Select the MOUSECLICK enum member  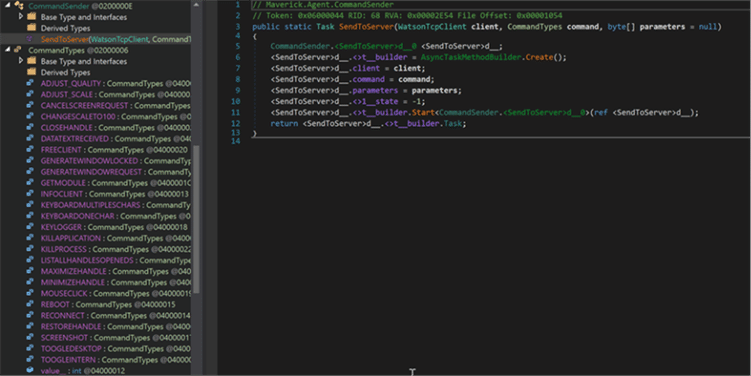[x=115, y=293]
